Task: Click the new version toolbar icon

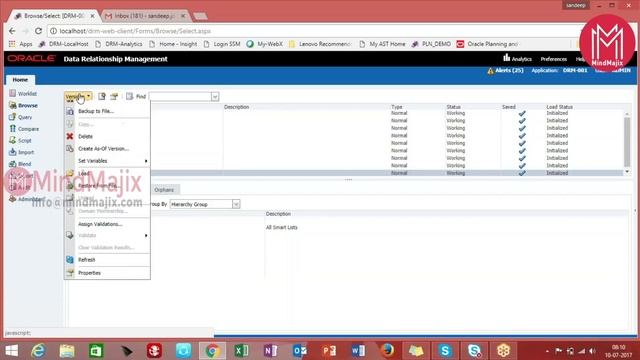Action: point(102,96)
